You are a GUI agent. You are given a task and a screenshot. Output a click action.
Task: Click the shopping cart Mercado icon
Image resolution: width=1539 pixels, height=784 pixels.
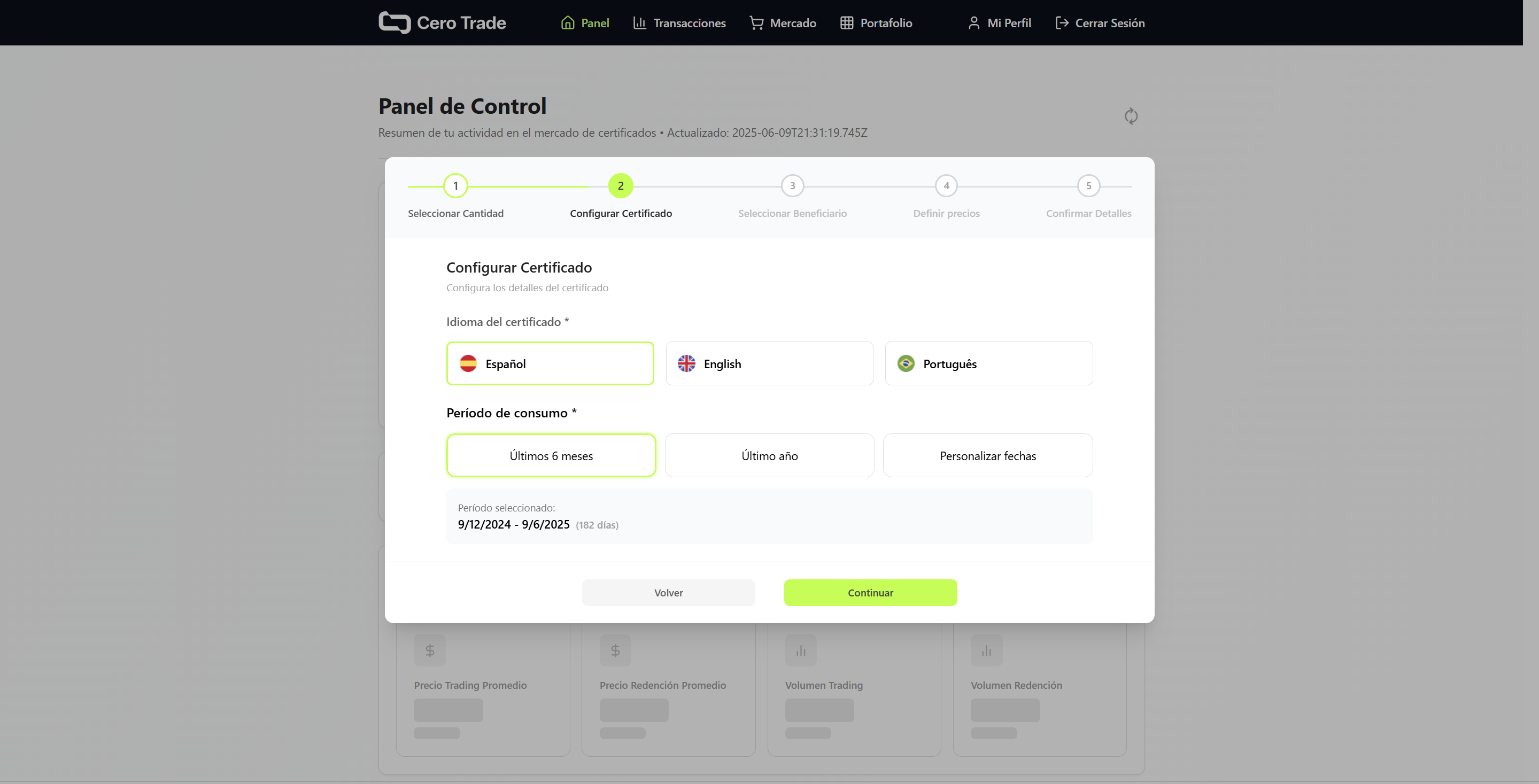coord(756,22)
